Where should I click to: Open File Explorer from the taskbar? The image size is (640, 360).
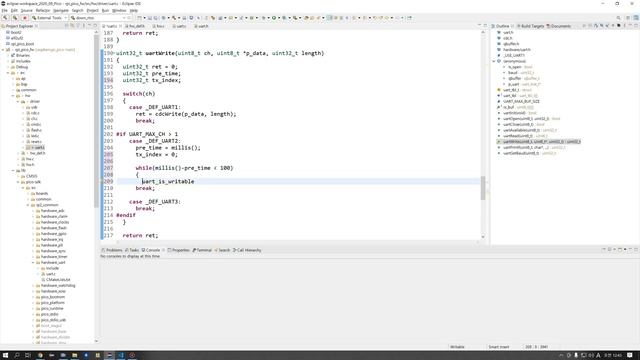pyautogui.click(x=75, y=356)
